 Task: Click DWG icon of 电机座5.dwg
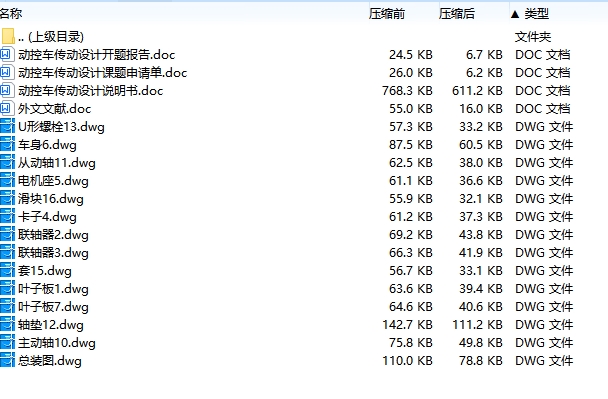[x=7, y=181]
